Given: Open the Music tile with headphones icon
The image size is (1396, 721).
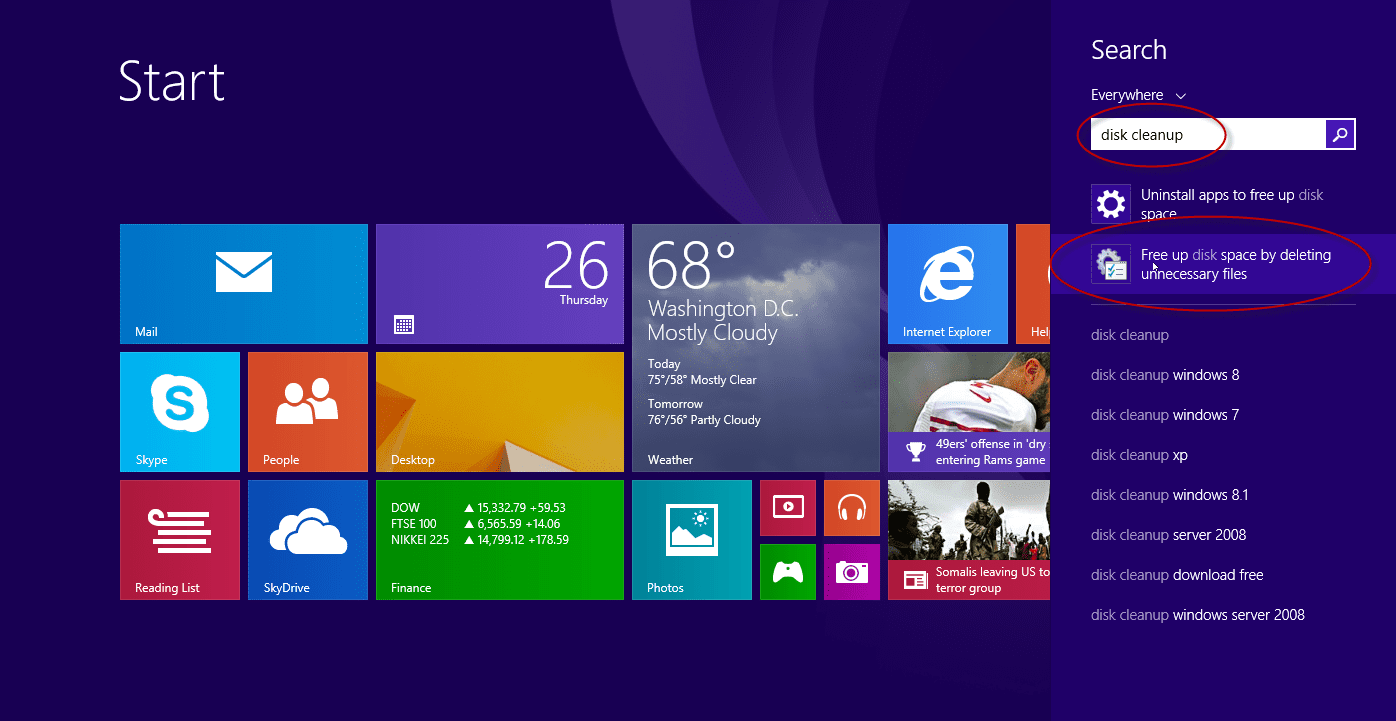Looking at the screenshot, I should point(852,508).
